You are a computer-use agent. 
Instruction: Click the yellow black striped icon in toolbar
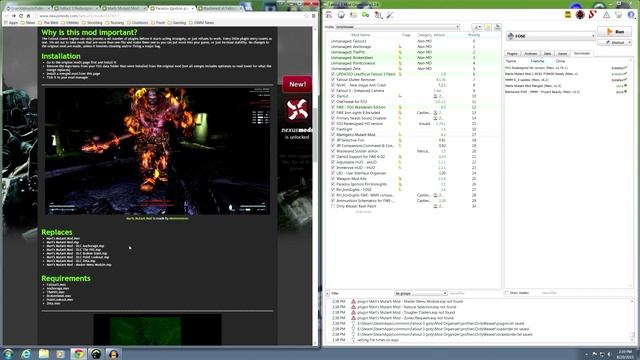568,15
